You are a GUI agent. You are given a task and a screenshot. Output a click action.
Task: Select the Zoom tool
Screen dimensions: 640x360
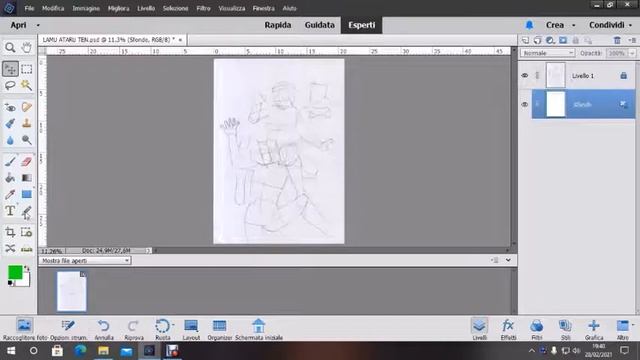10,47
